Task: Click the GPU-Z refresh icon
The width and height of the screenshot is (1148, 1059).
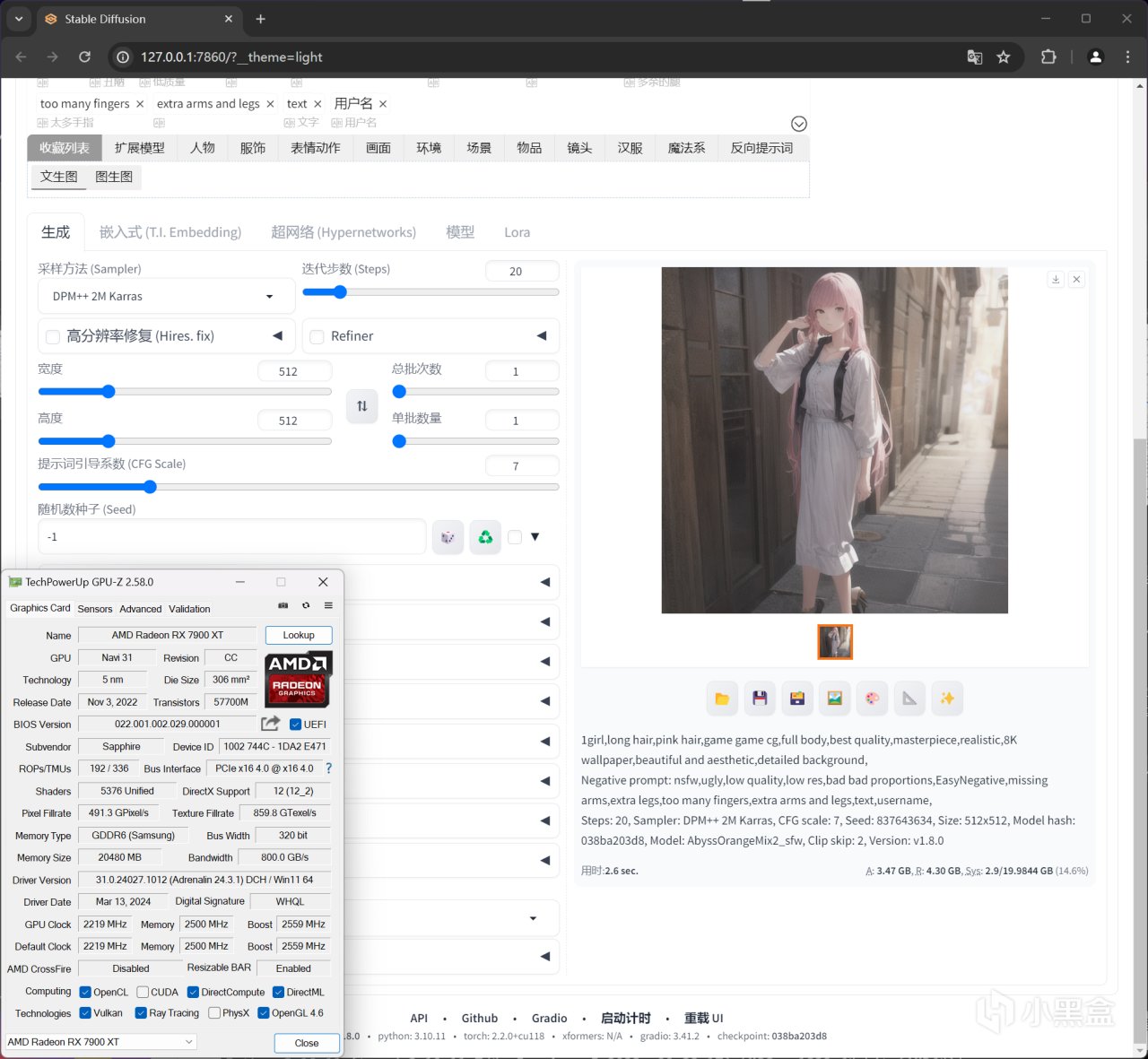Action: pos(306,606)
